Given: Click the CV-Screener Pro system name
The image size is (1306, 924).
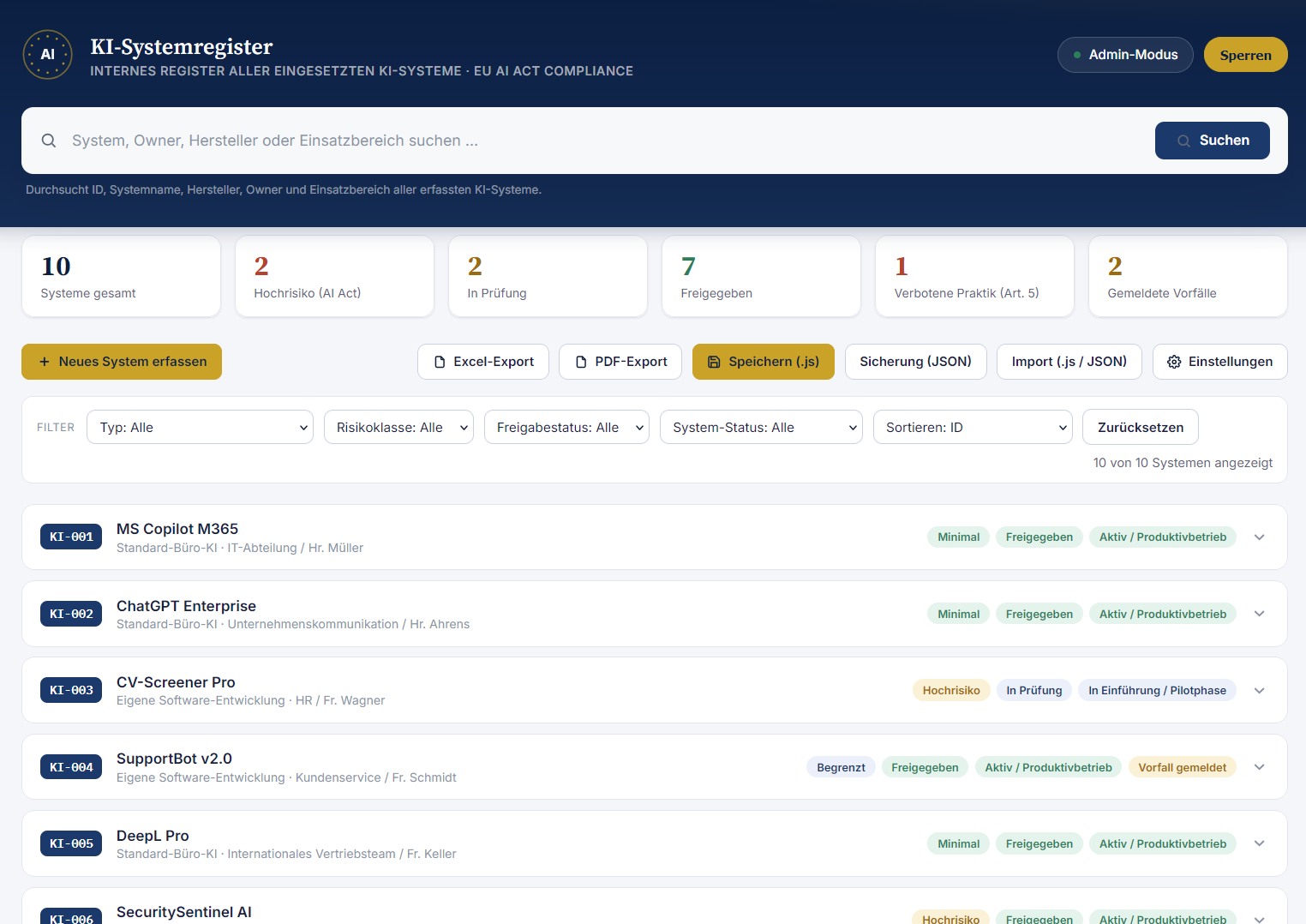Looking at the screenshot, I should click(x=176, y=682).
